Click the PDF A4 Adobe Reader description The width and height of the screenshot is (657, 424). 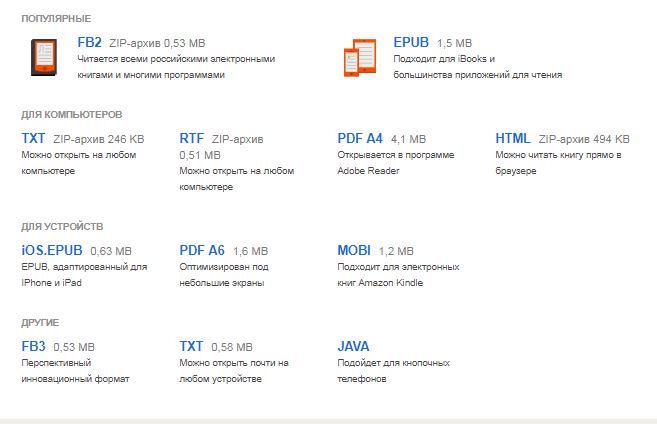pos(395,163)
